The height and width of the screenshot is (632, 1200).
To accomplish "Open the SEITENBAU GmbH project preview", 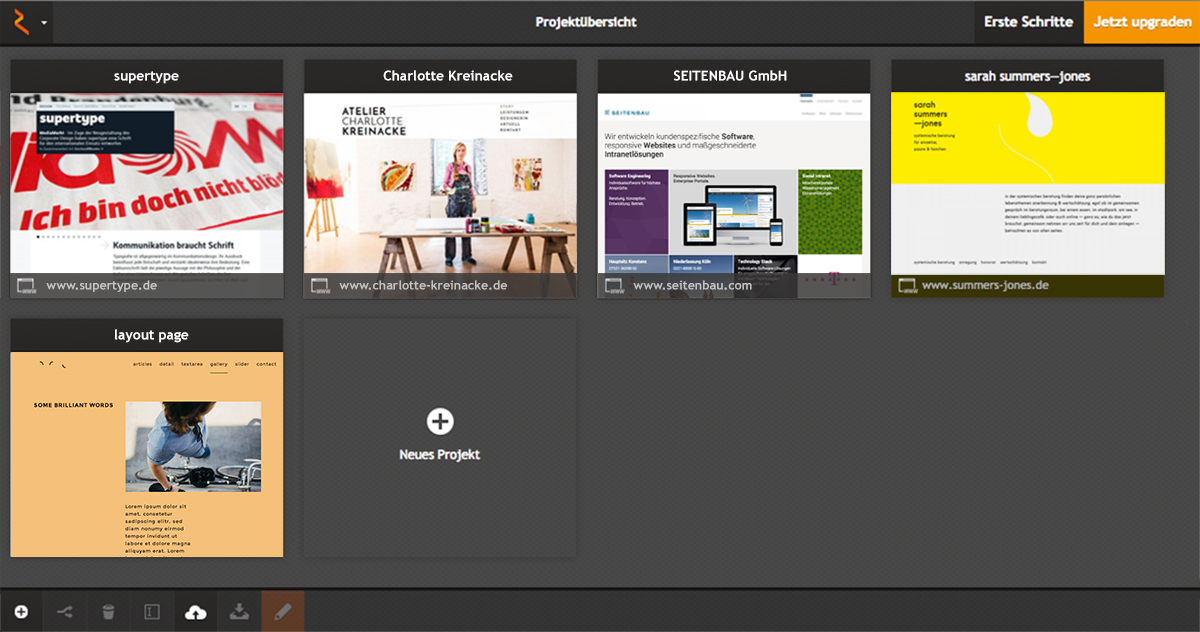I will click(734, 182).
